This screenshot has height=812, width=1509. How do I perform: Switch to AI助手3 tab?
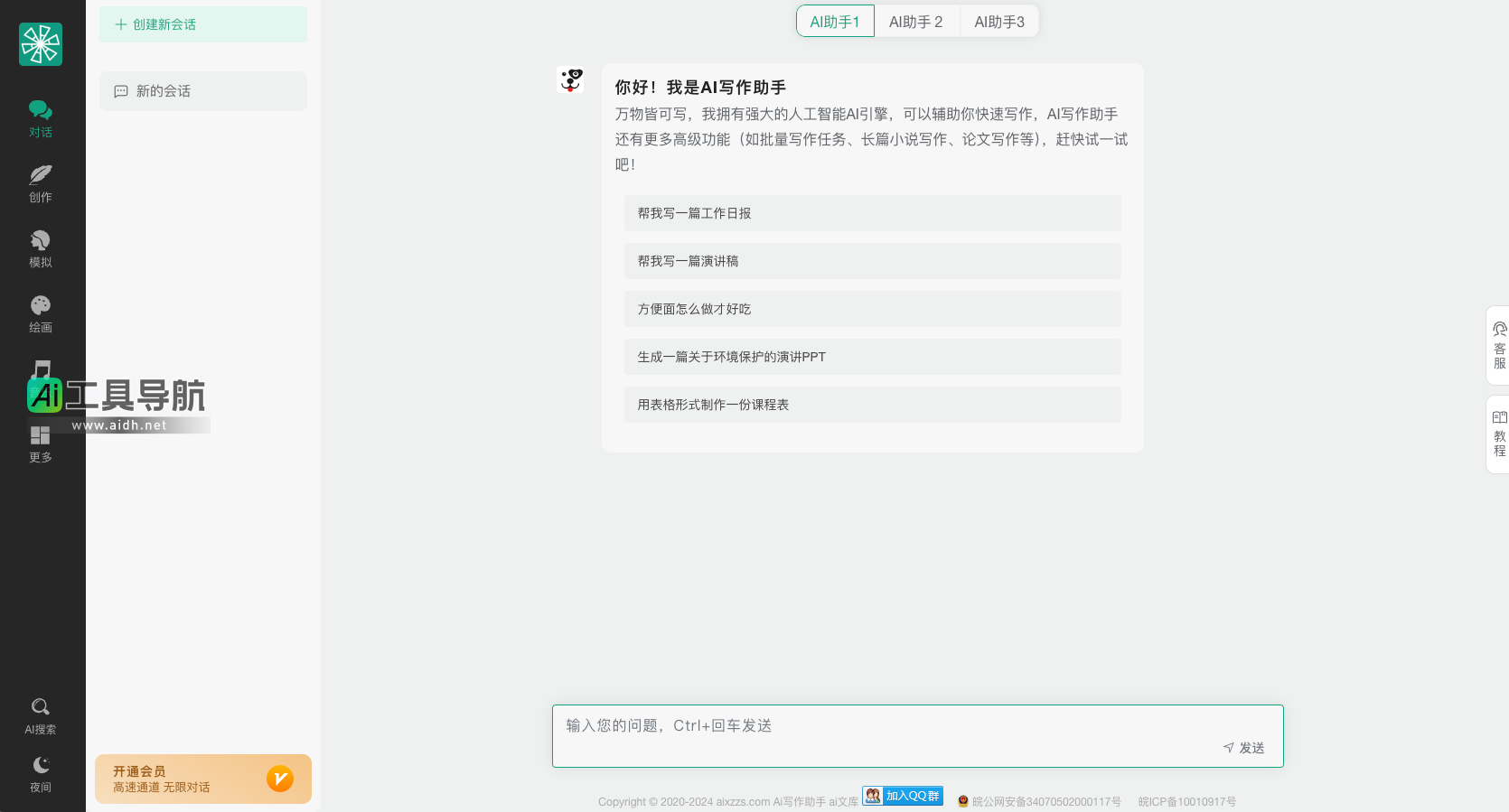999,22
